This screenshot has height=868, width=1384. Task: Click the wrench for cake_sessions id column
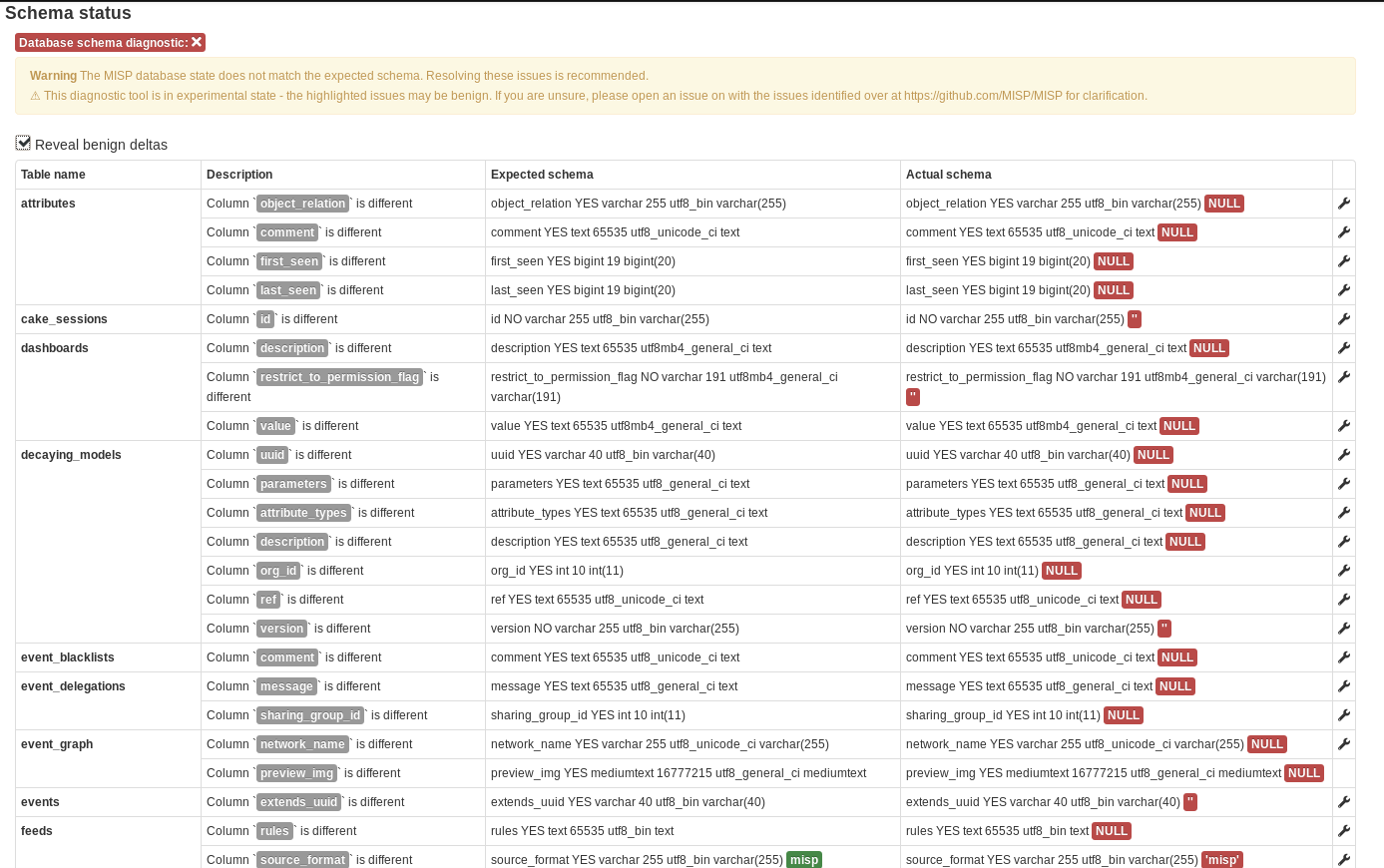click(x=1343, y=319)
